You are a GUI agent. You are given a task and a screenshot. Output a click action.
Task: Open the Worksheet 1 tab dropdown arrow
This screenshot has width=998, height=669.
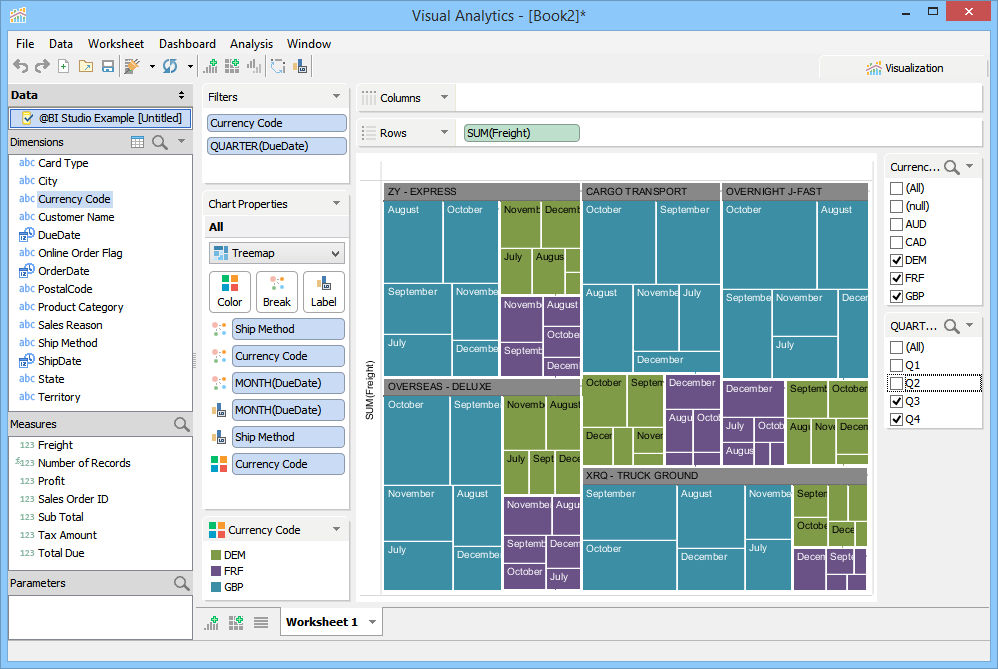372,622
